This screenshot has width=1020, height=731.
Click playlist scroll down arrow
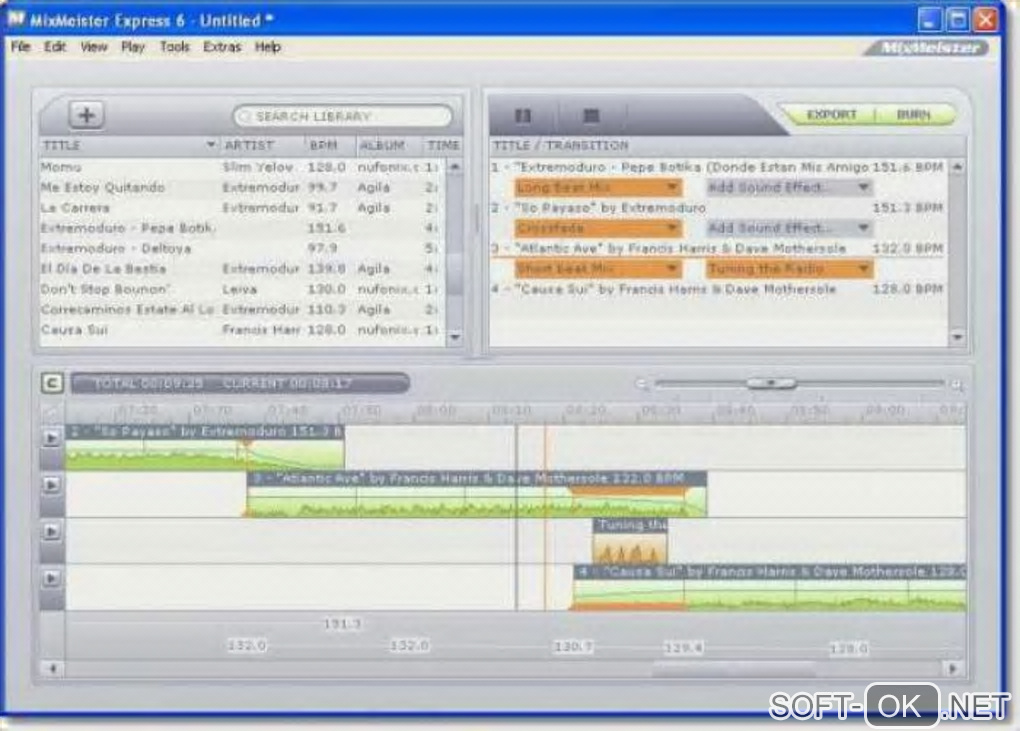coord(957,337)
